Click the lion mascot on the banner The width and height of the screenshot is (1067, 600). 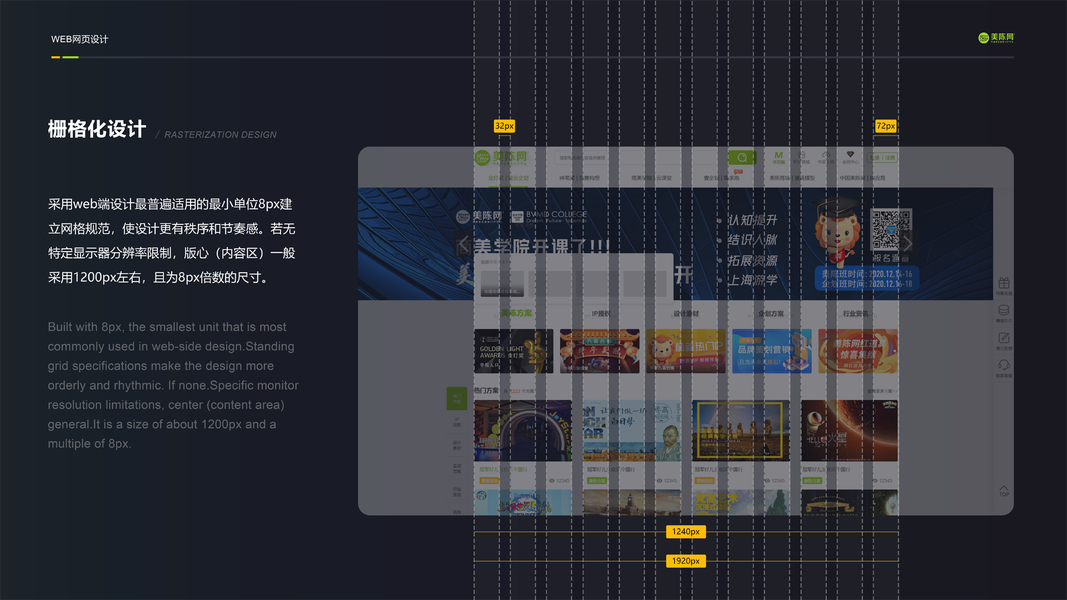pos(838,233)
